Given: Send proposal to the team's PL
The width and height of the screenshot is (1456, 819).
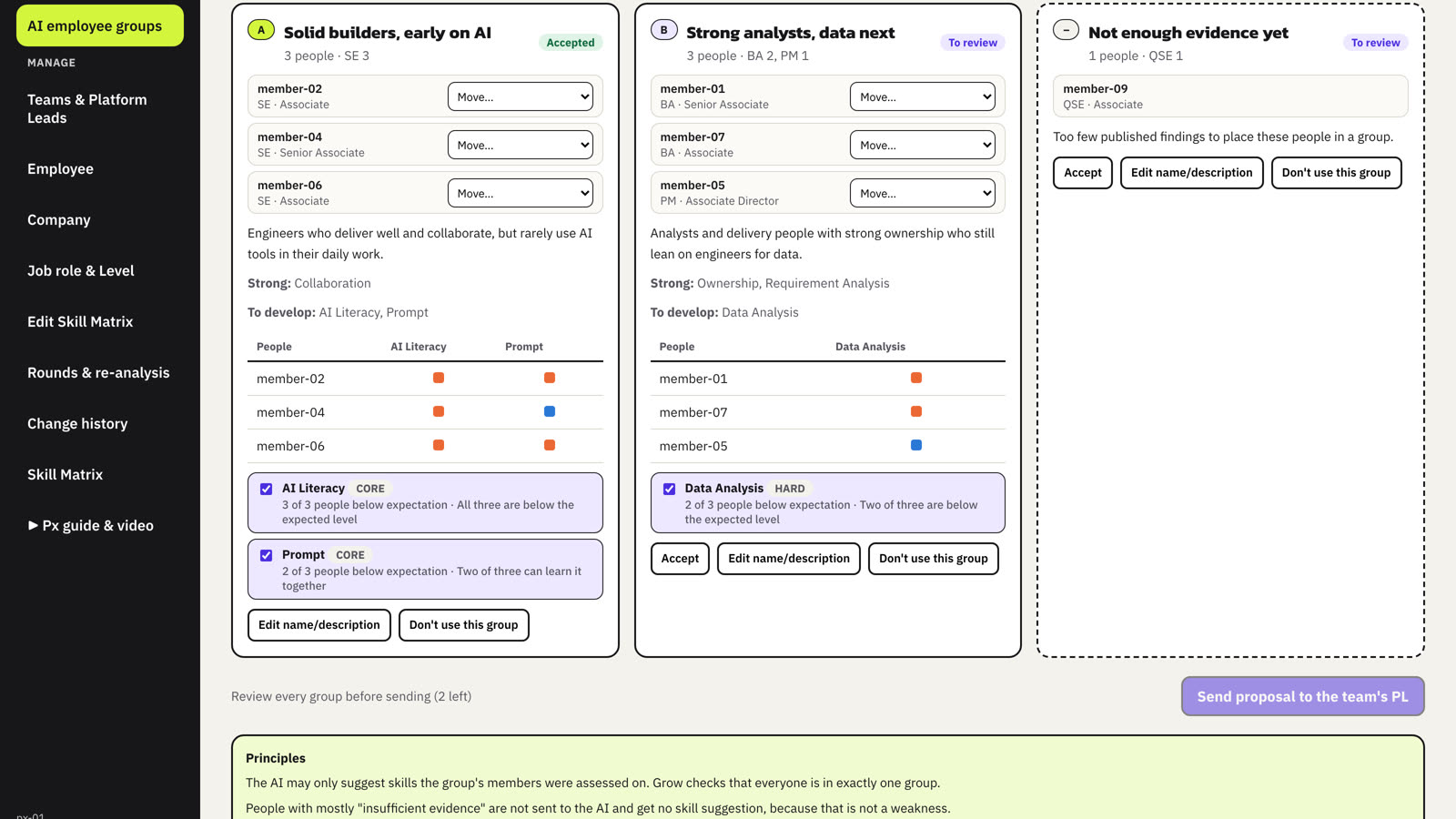Looking at the screenshot, I should 1302,696.
